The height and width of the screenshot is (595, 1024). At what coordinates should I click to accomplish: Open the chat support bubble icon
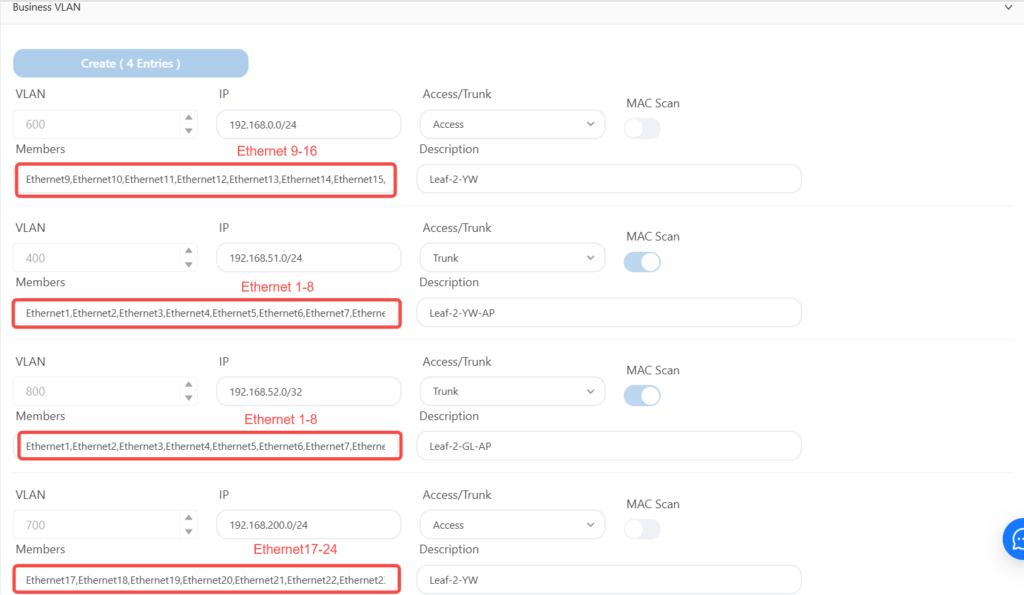tap(1016, 539)
